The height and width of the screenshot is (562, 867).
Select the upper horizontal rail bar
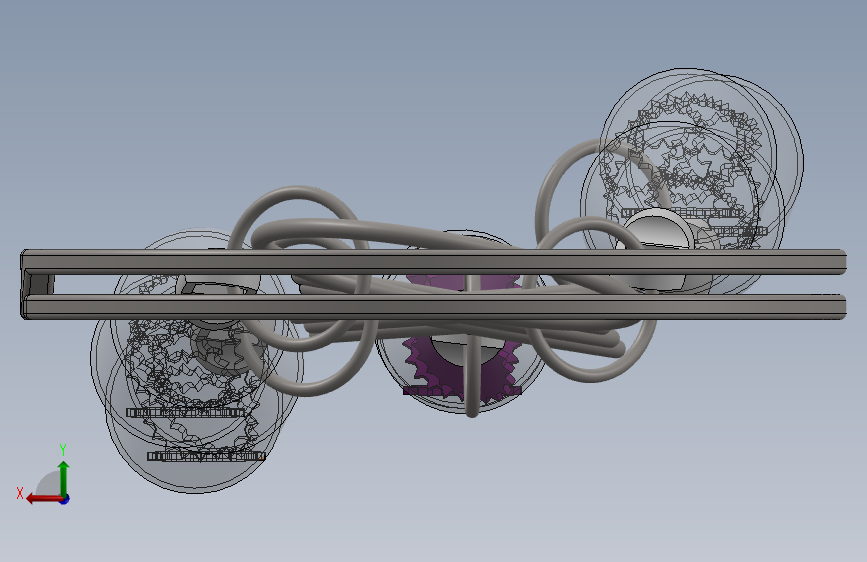coord(434,262)
